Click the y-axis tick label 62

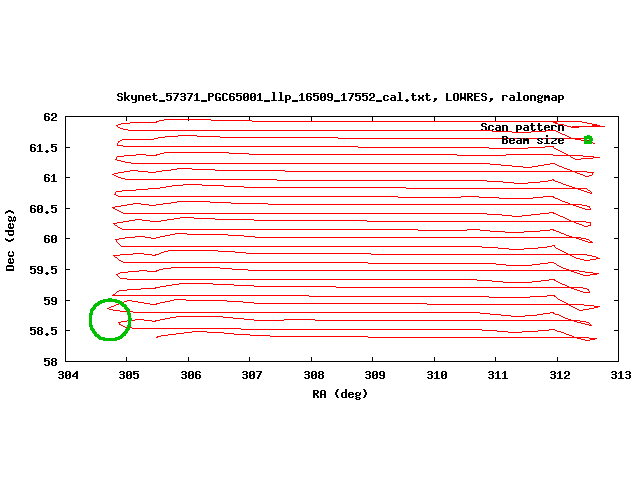tap(51, 117)
